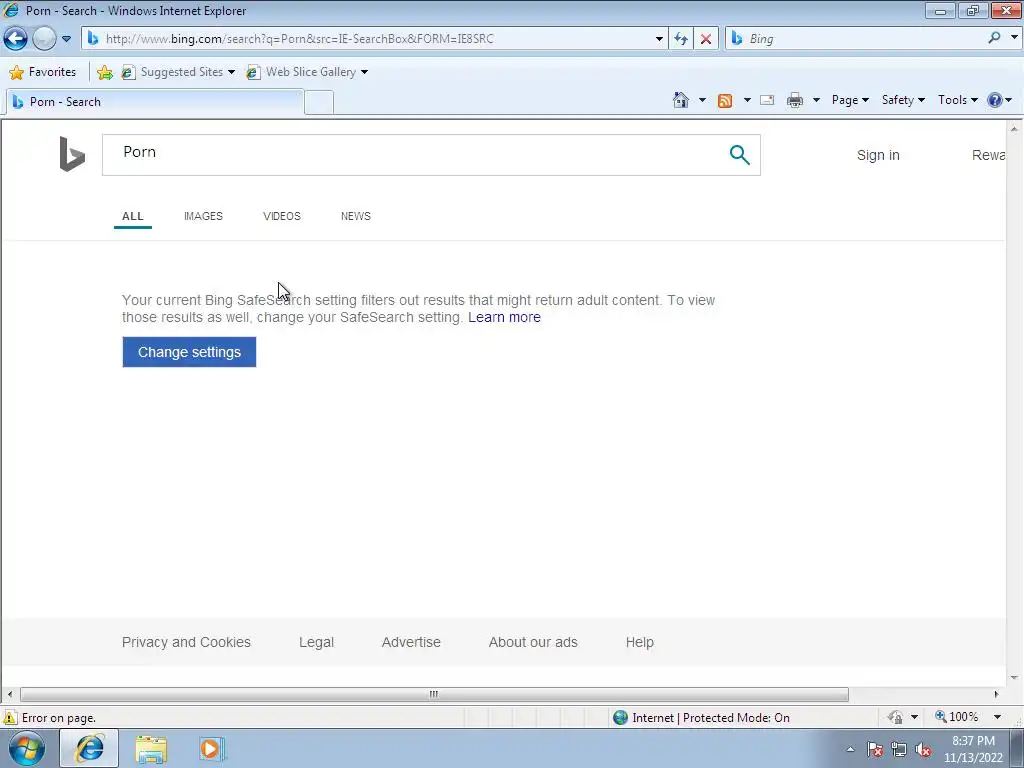Click the toolbar search magnifier icon

point(994,38)
